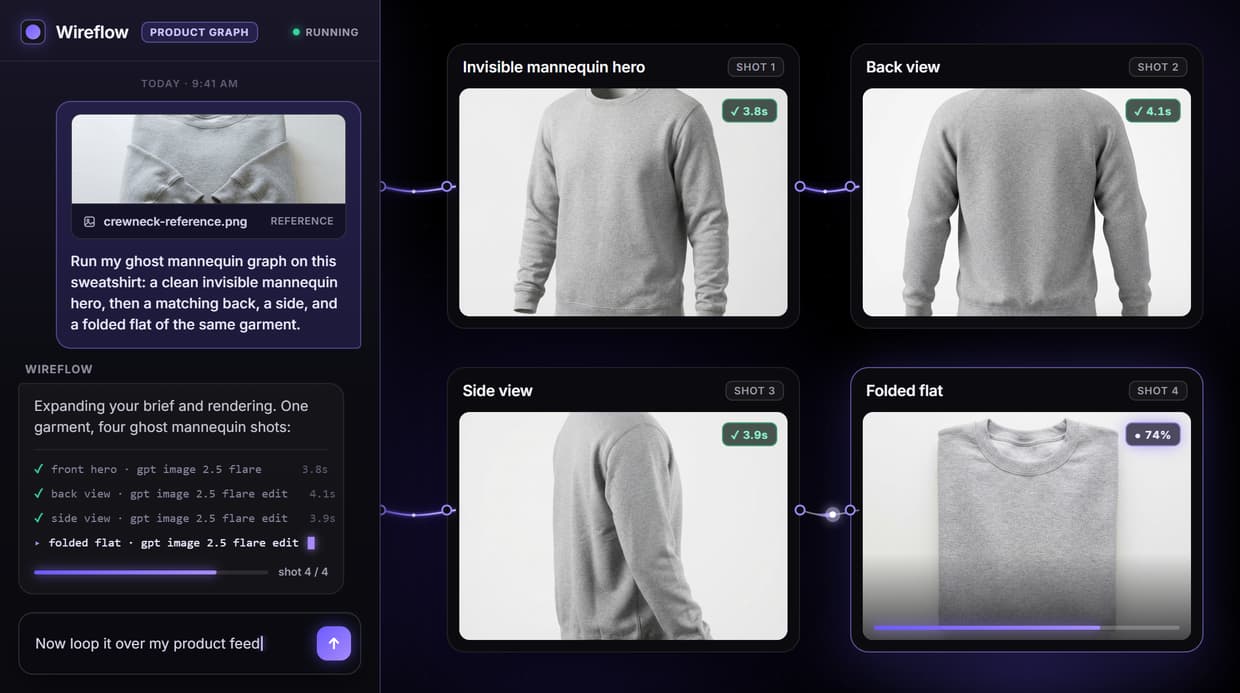
Task: Click the green RUNNING status dot
Action: tap(296, 32)
